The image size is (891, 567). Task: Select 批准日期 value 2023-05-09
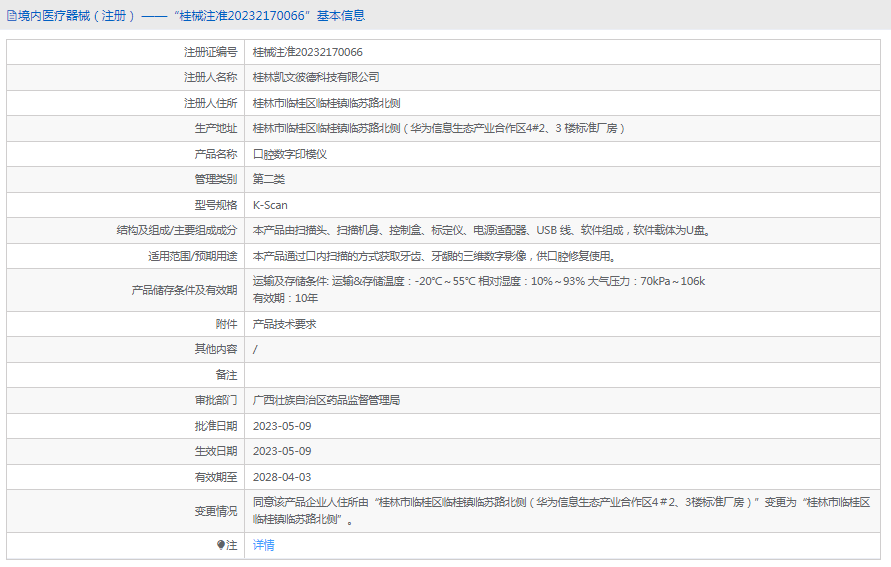(282, 426)
